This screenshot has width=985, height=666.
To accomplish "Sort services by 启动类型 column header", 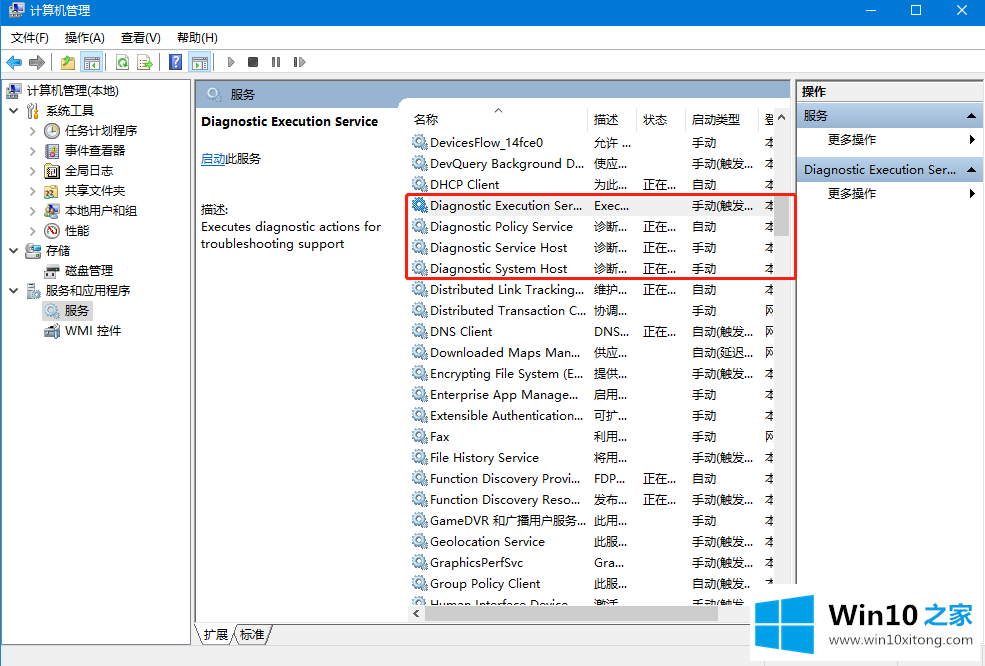I will coord(716,119).
